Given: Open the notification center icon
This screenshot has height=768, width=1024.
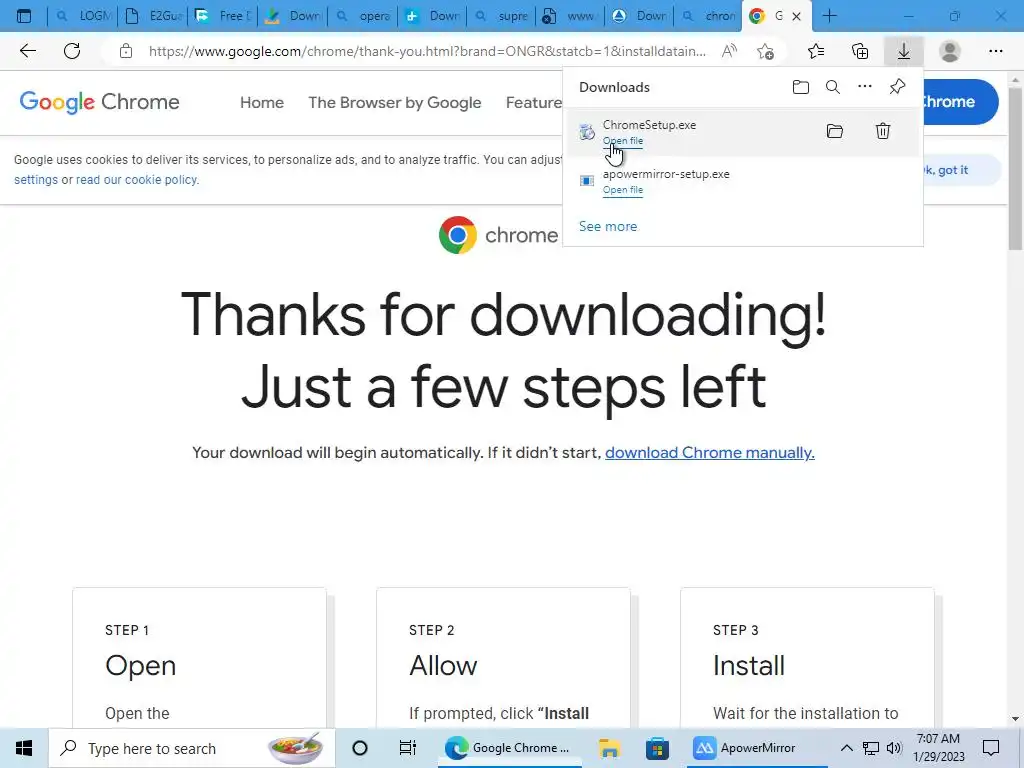Looking at the screenshot, I should click(x=991, y=748).
